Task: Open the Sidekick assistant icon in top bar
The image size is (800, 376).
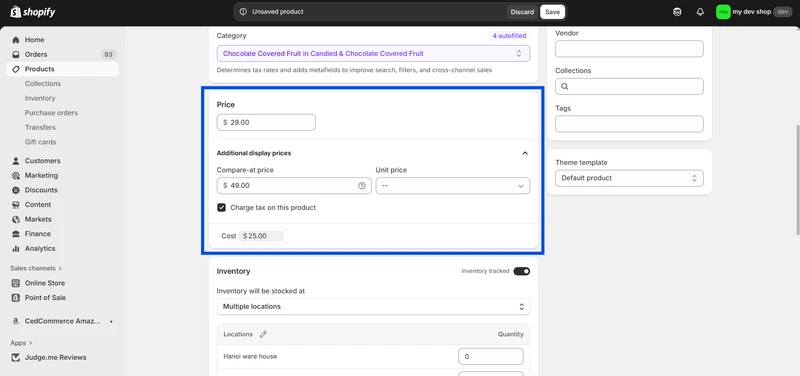Action: pos(677,12)
